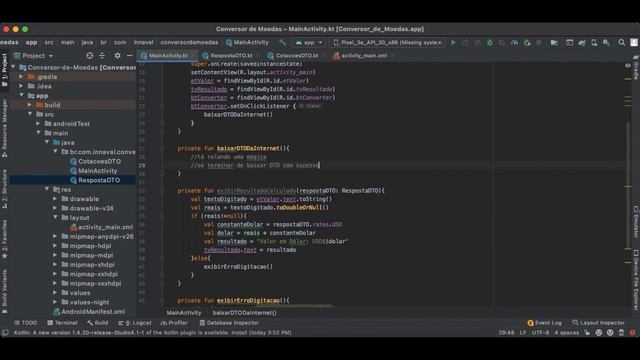This screenshot has width=640, height=360.
Task: Hide the Project panel with the minus icon
Action: pyautogui.click(x=129, y=56)
